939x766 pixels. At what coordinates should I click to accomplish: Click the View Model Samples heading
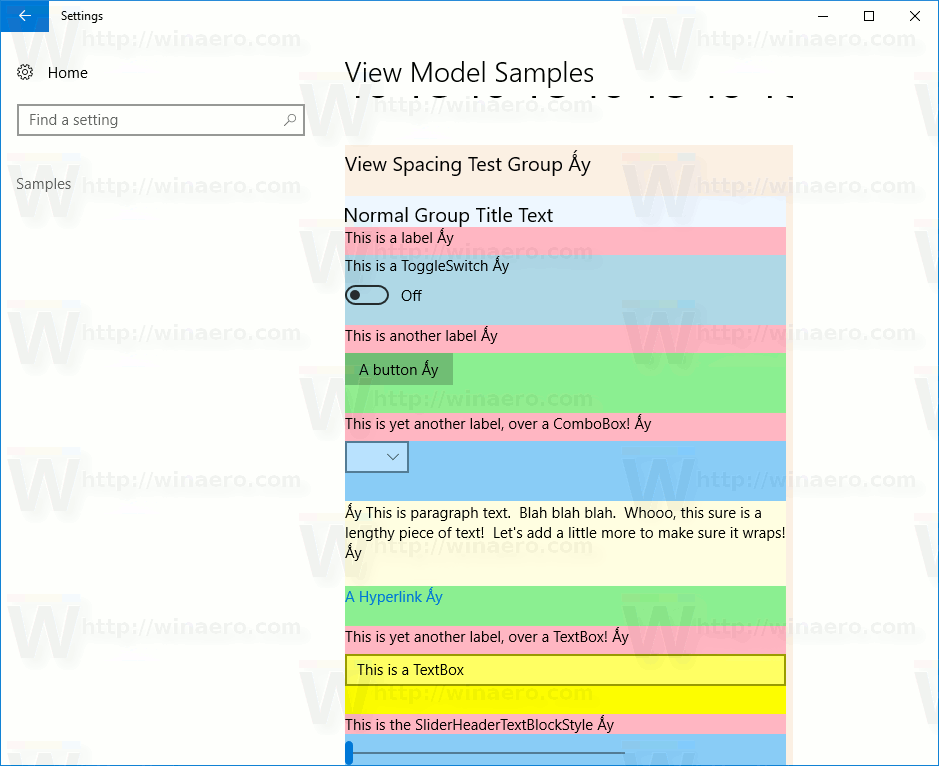[468, 72]
